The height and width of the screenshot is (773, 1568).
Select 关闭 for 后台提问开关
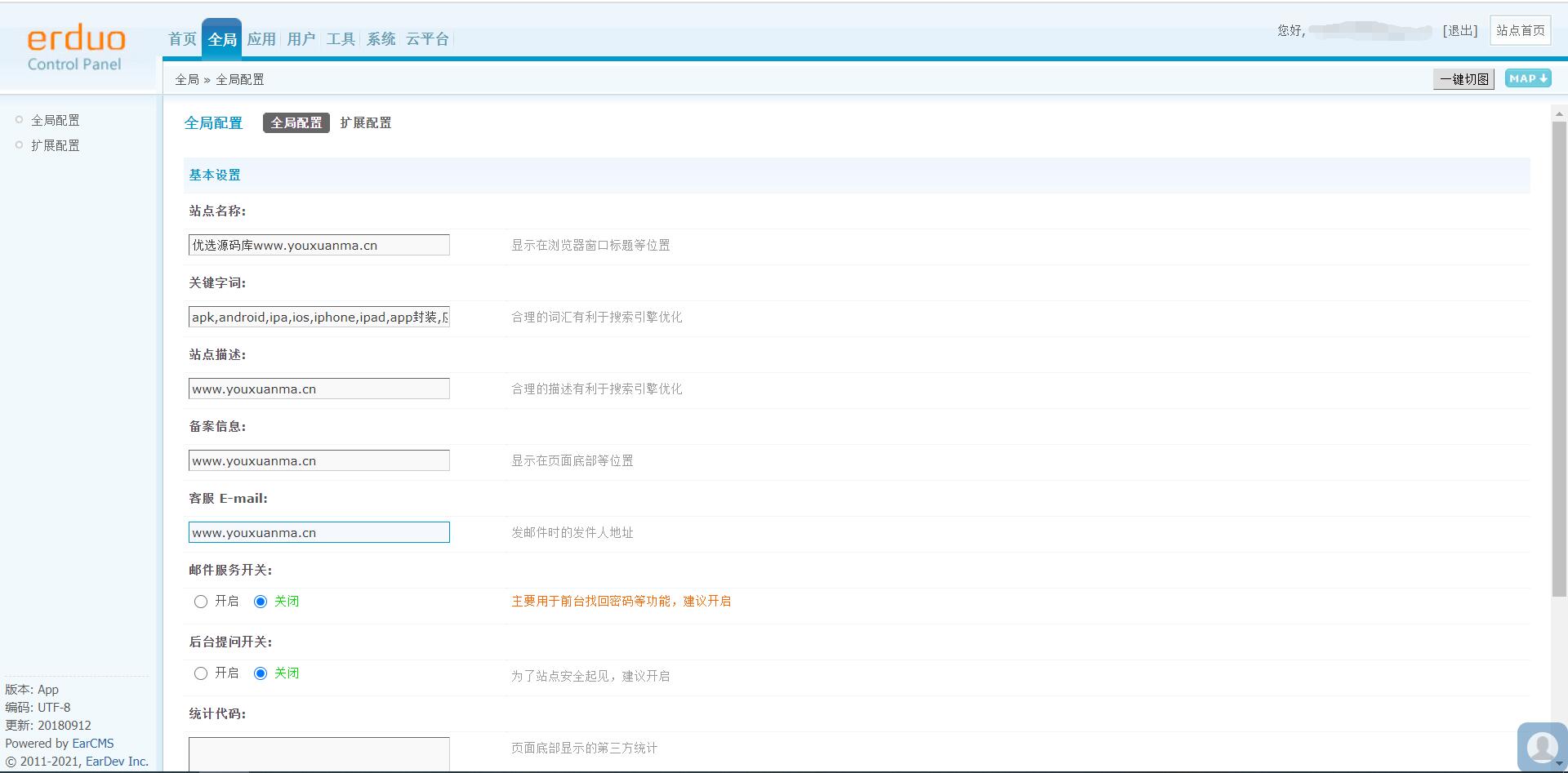pyautogui.click(x=261, y=673)
